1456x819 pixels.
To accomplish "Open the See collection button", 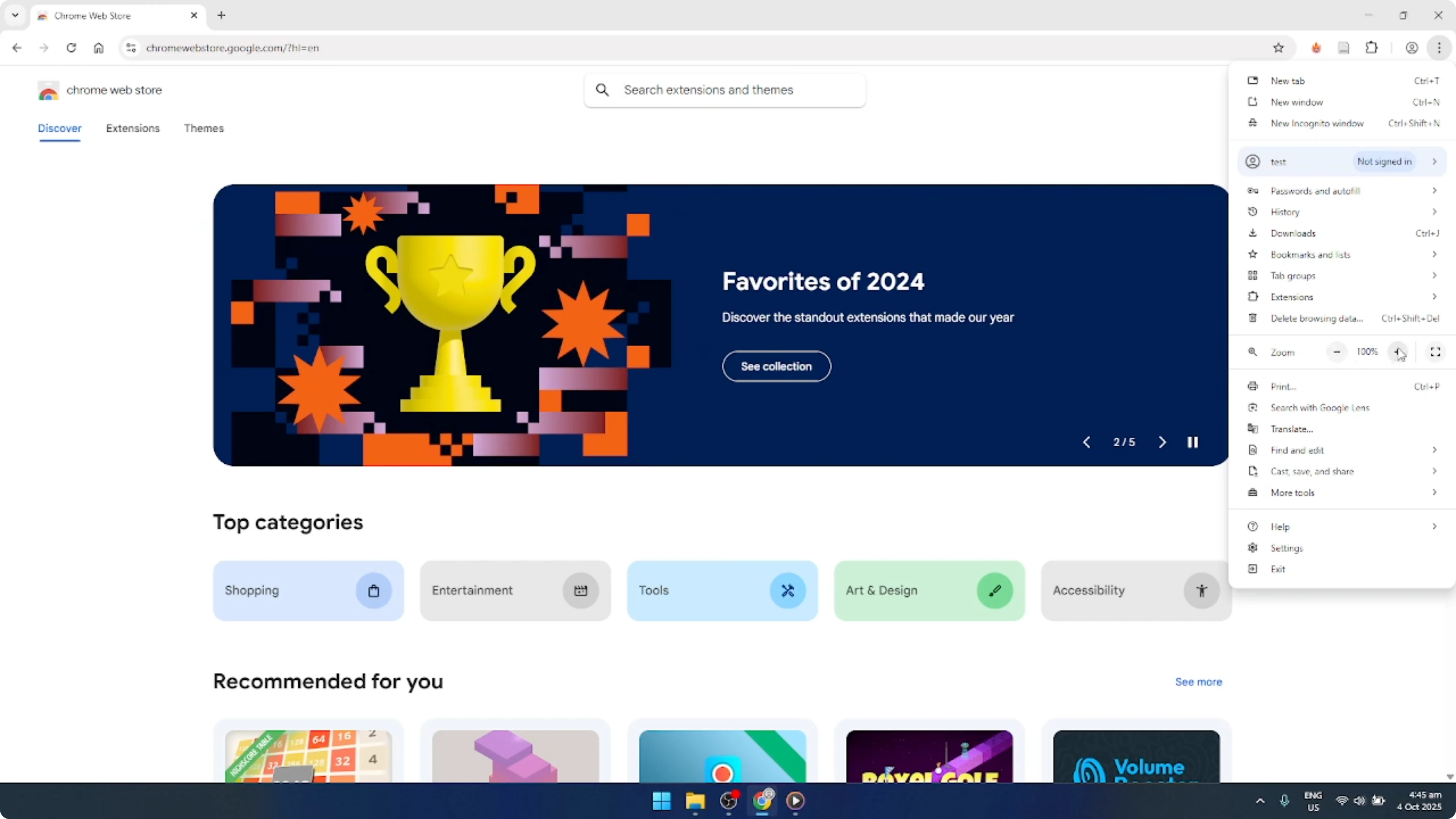I will pos(777,366).
